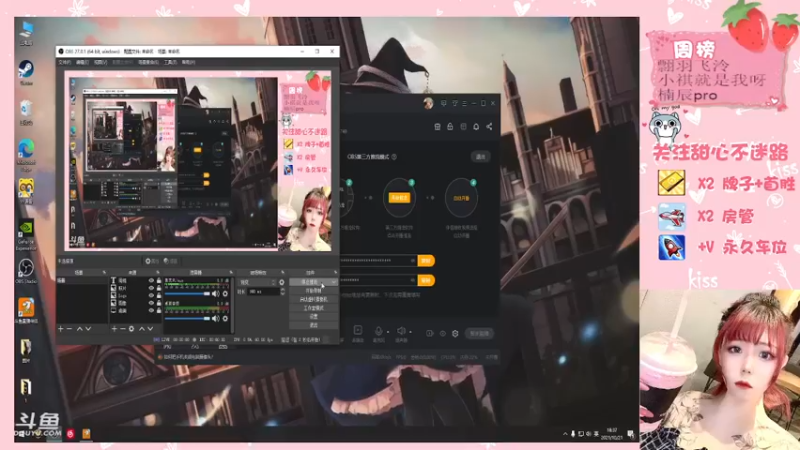Remove the selected scene in OBS
This screenshot has width=800, height=450.
tap(69, 329)
